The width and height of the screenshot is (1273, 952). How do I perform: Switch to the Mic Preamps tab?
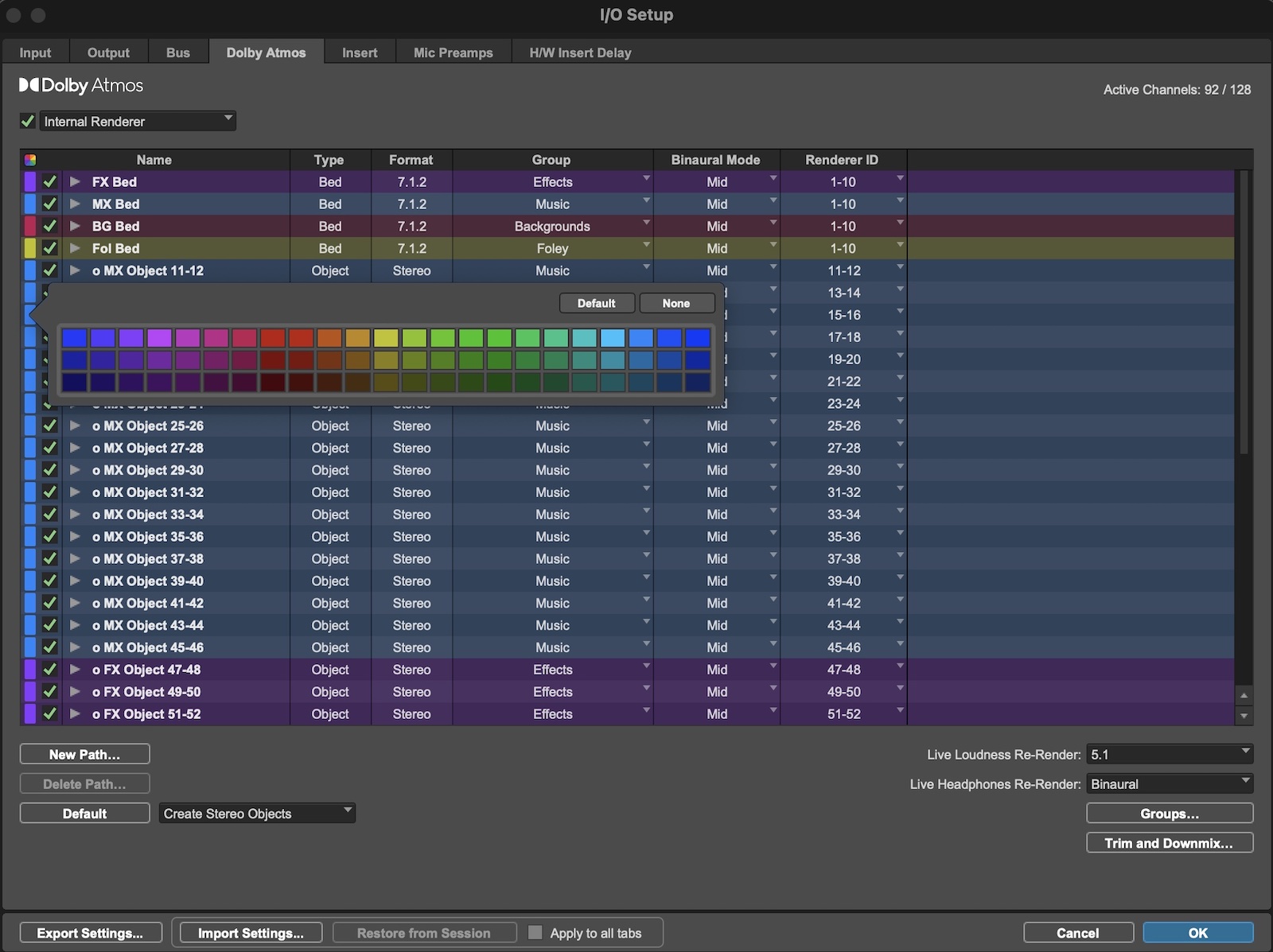coord(453,52)
